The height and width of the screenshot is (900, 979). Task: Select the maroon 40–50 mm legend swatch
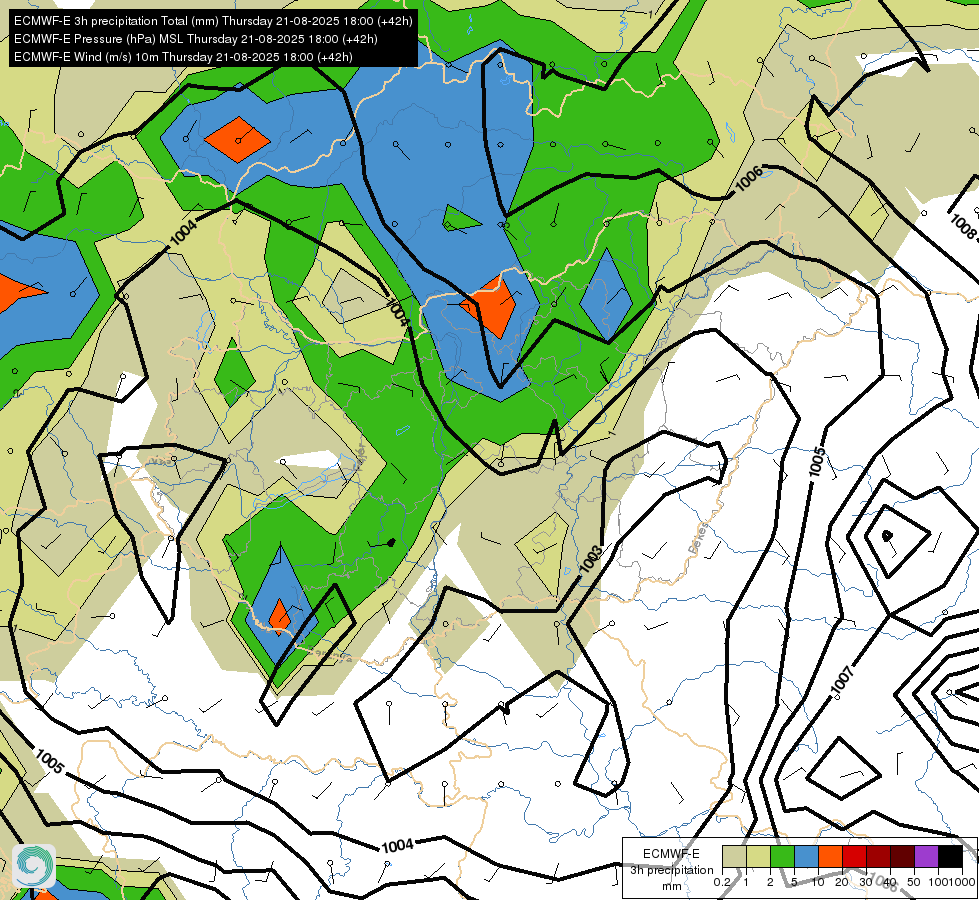(902, 856)
